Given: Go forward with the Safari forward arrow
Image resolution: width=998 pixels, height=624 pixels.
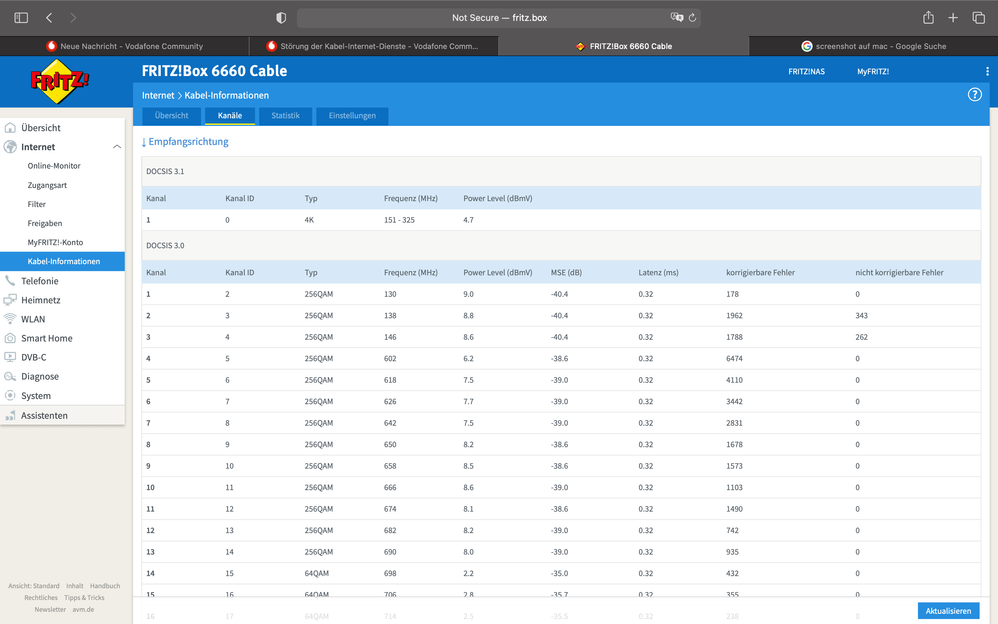Looking at the screenshot, I should click(x=73, y=18).
